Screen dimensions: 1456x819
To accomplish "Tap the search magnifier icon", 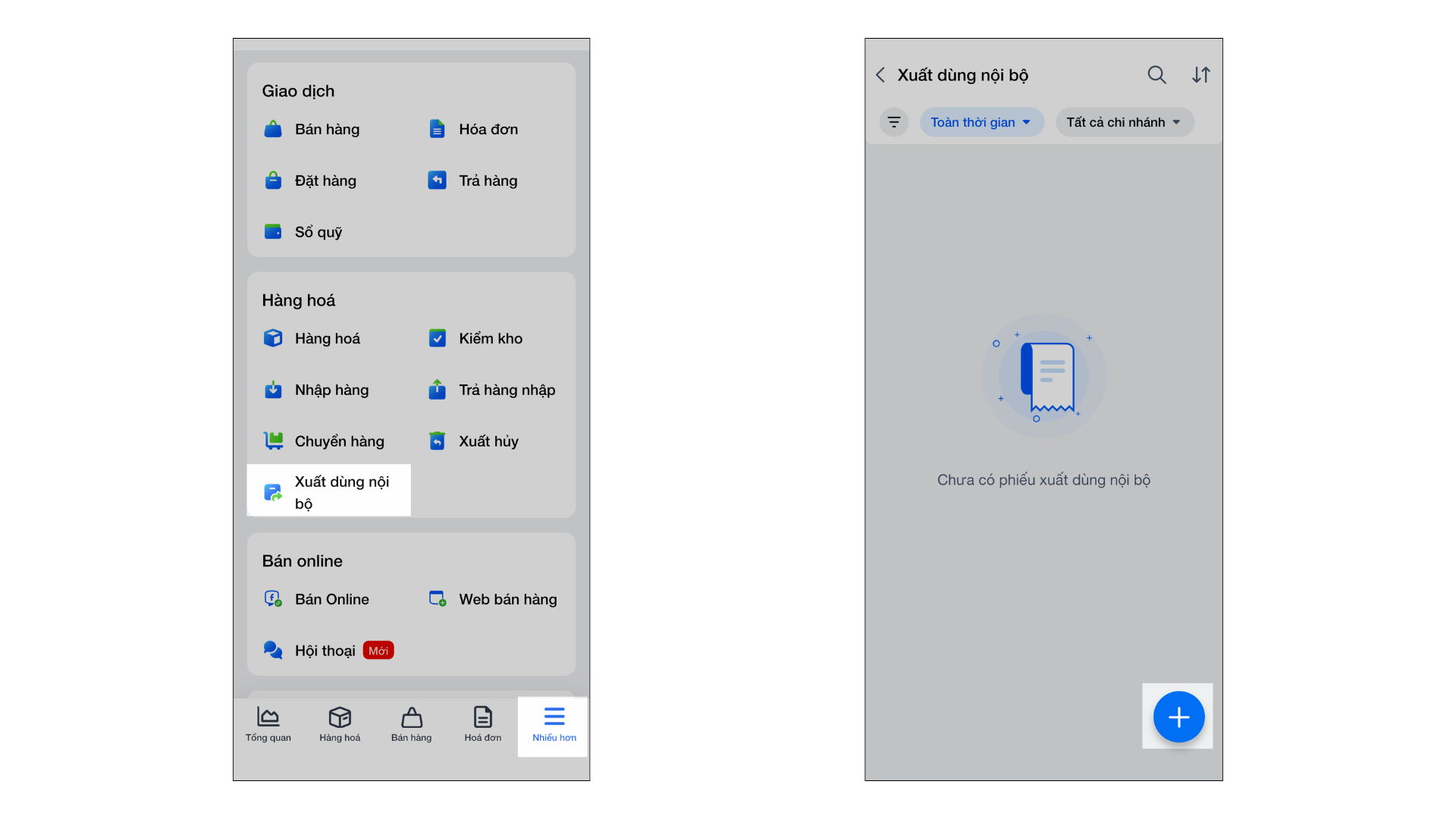I will click(x=1156, y=75).
